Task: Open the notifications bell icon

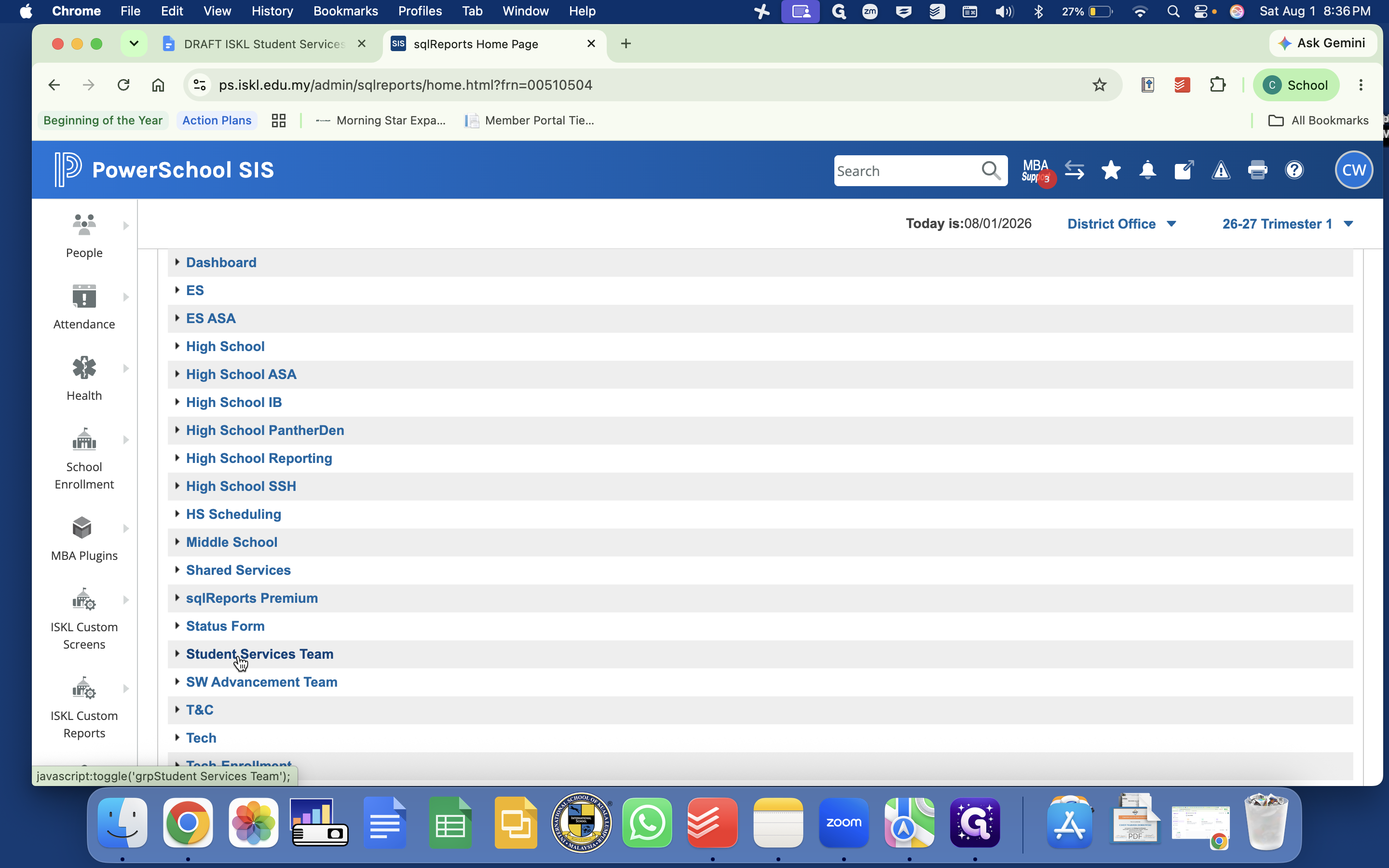Action: (x=1148, y=170)
